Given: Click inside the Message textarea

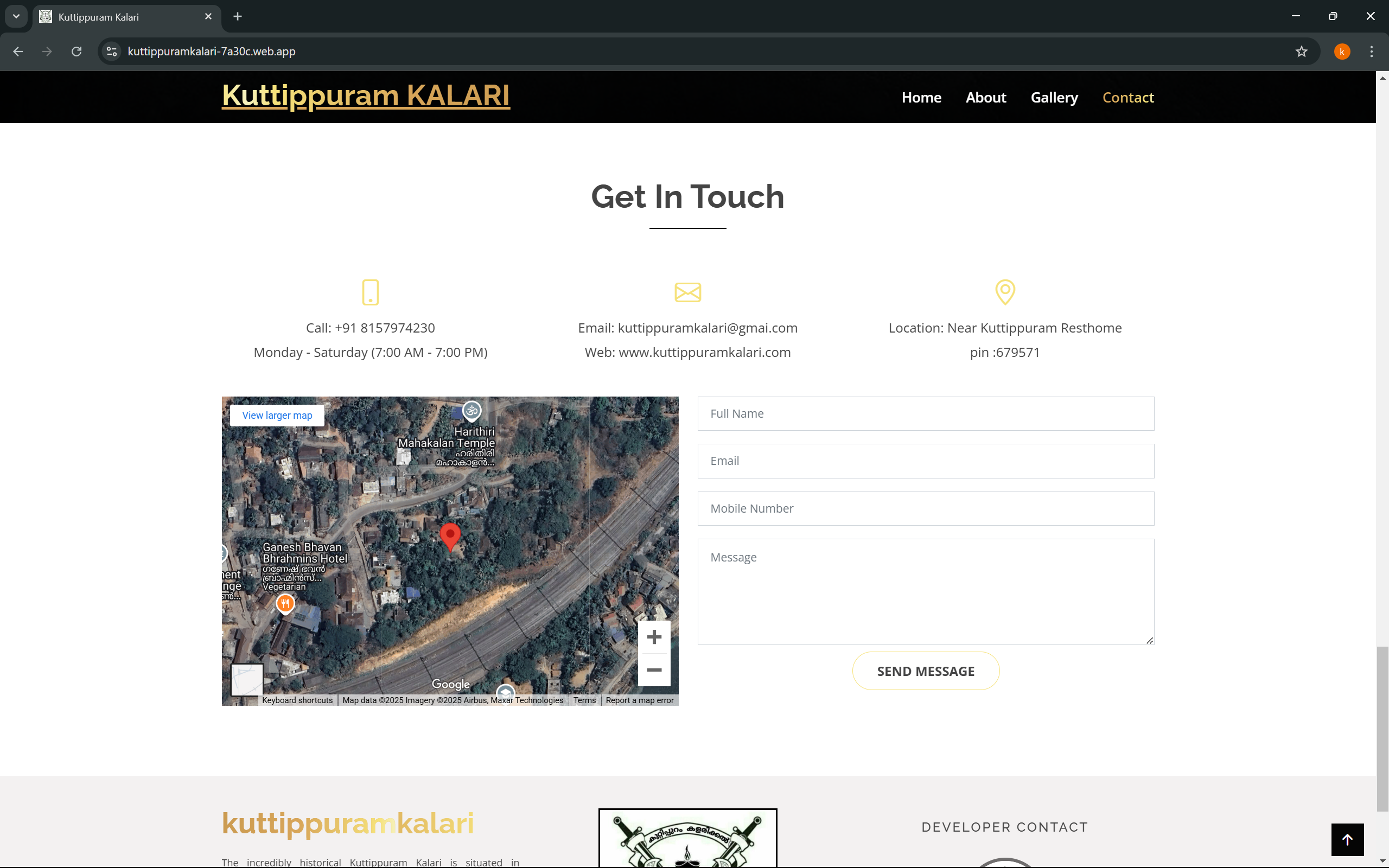Looking at the screenshot, I should pyautogui.click(x=926, y=592).
